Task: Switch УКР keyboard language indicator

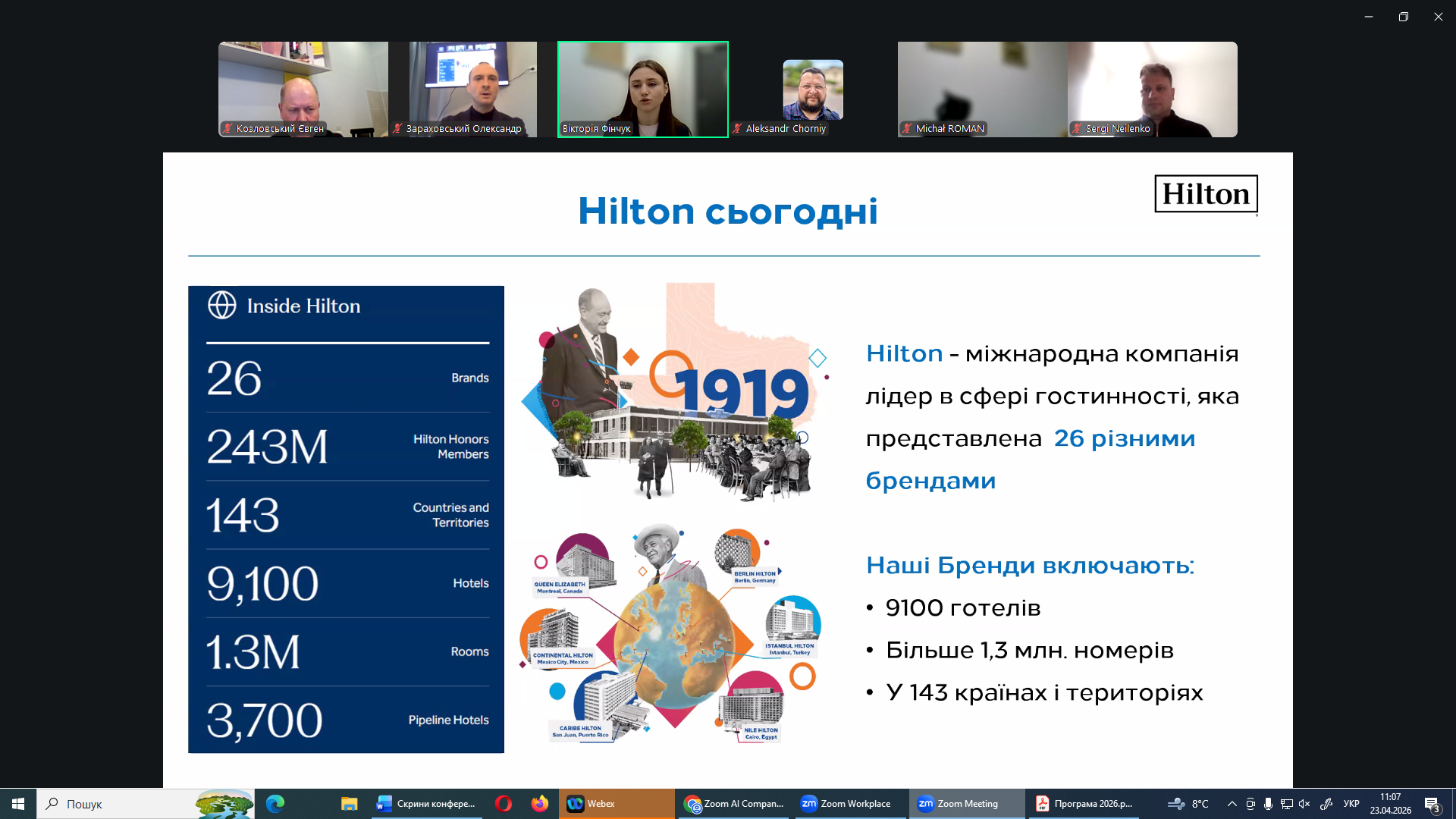Action: tap(1351, 804)
